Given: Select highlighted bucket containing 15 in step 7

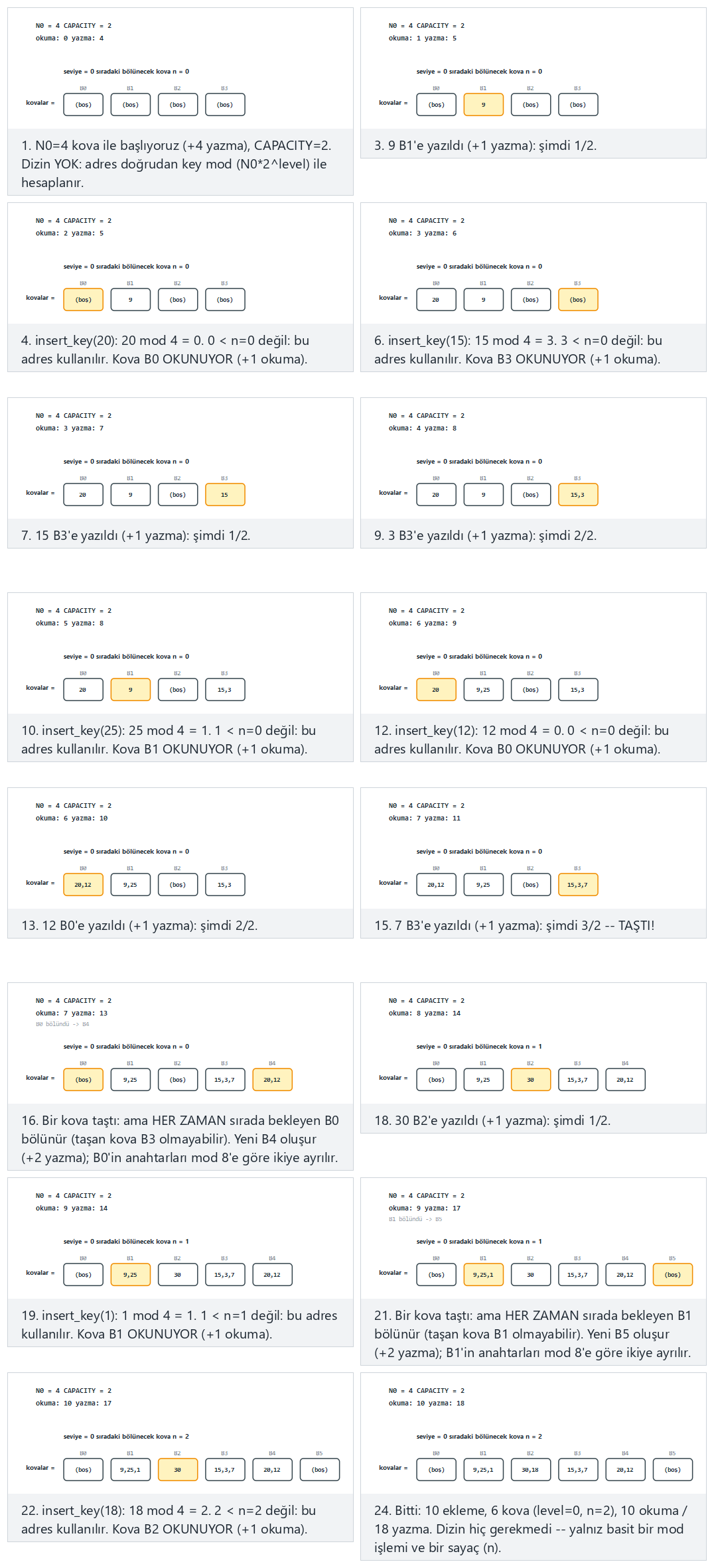Looking at the screenshot, I should point(225,495).
